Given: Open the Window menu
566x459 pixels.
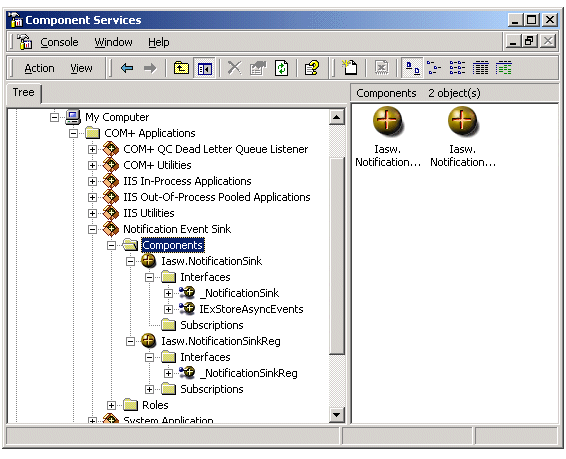Looking at the screenshot, I should [x=113, y=42].
